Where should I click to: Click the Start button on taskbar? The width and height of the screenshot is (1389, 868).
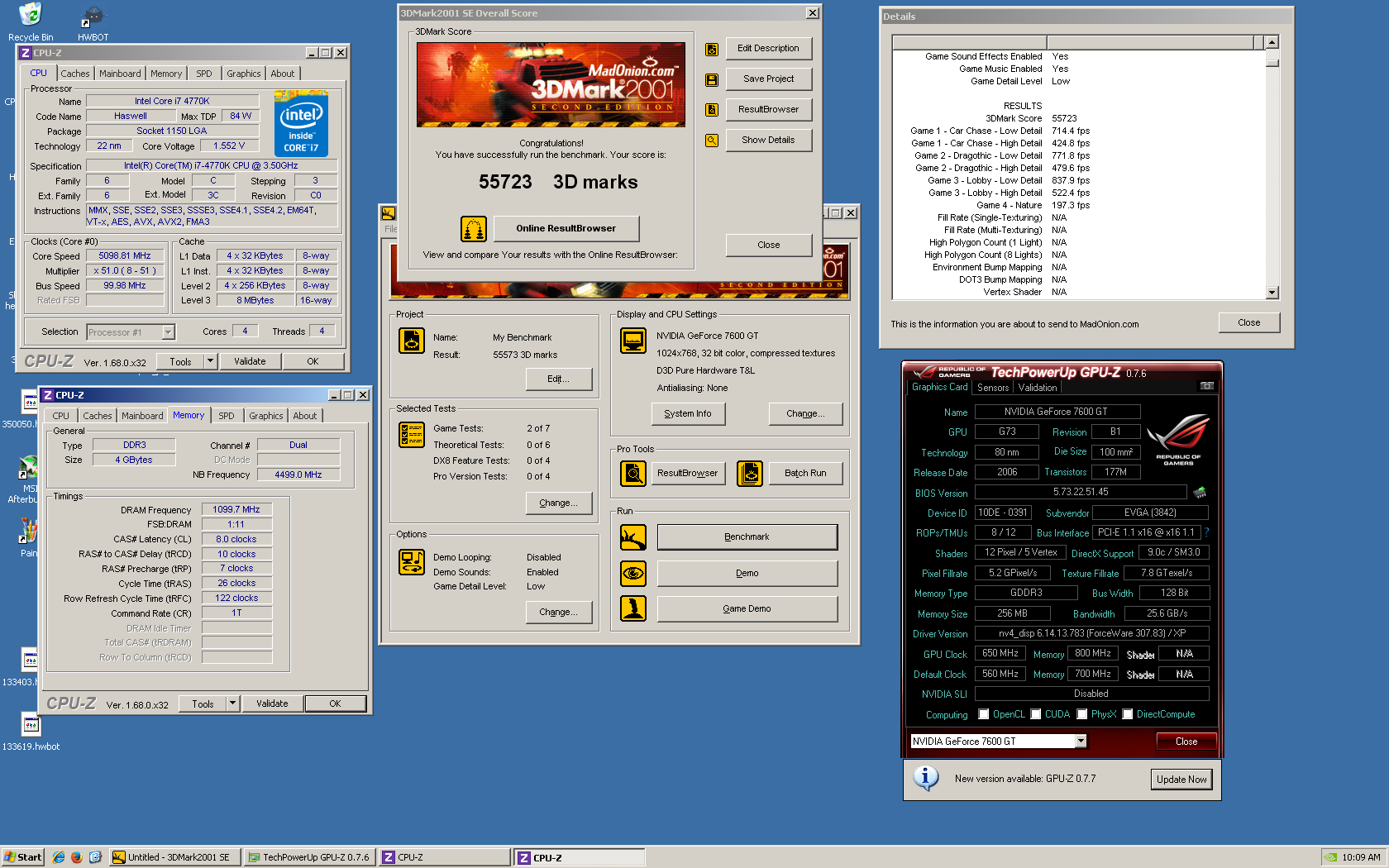(22, 857)
